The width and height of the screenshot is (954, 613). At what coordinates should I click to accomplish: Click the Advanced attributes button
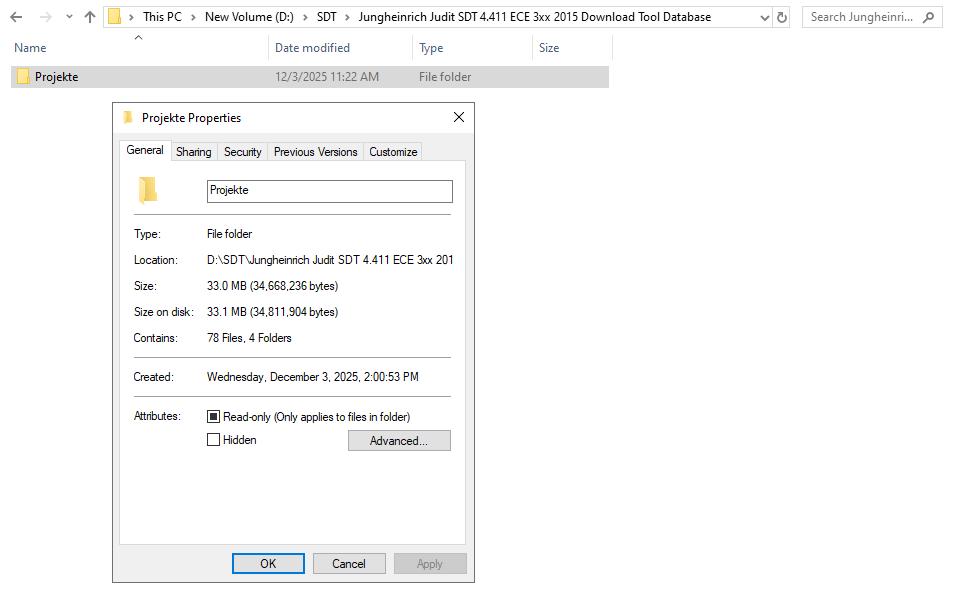click(398, 440)
